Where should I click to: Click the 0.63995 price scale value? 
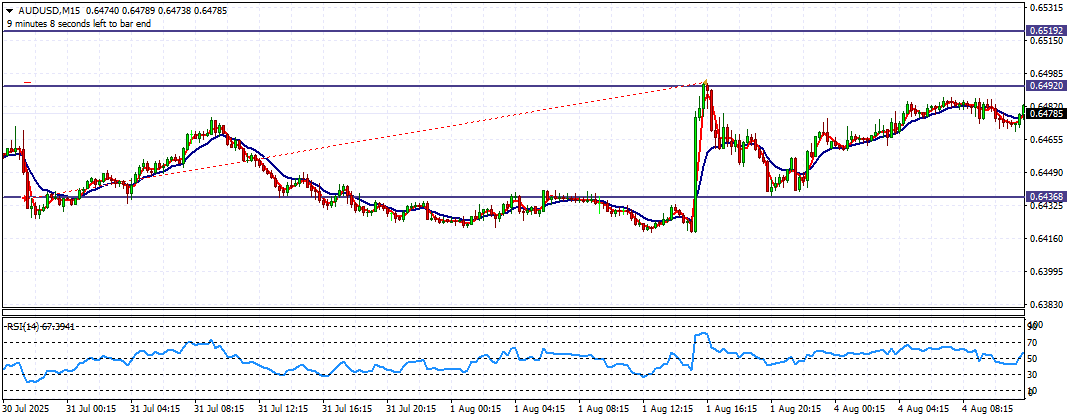click(1047, 272)
